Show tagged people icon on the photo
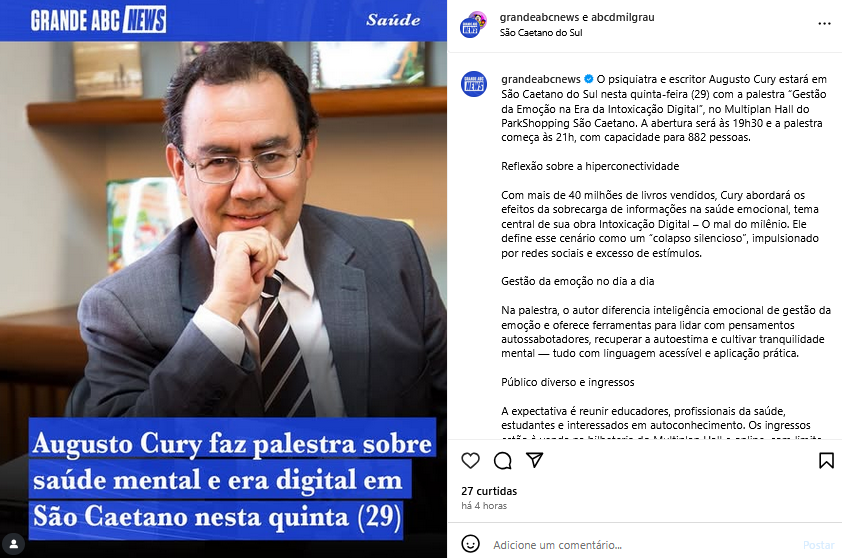The image size is (842, 558). pos(14,544)
